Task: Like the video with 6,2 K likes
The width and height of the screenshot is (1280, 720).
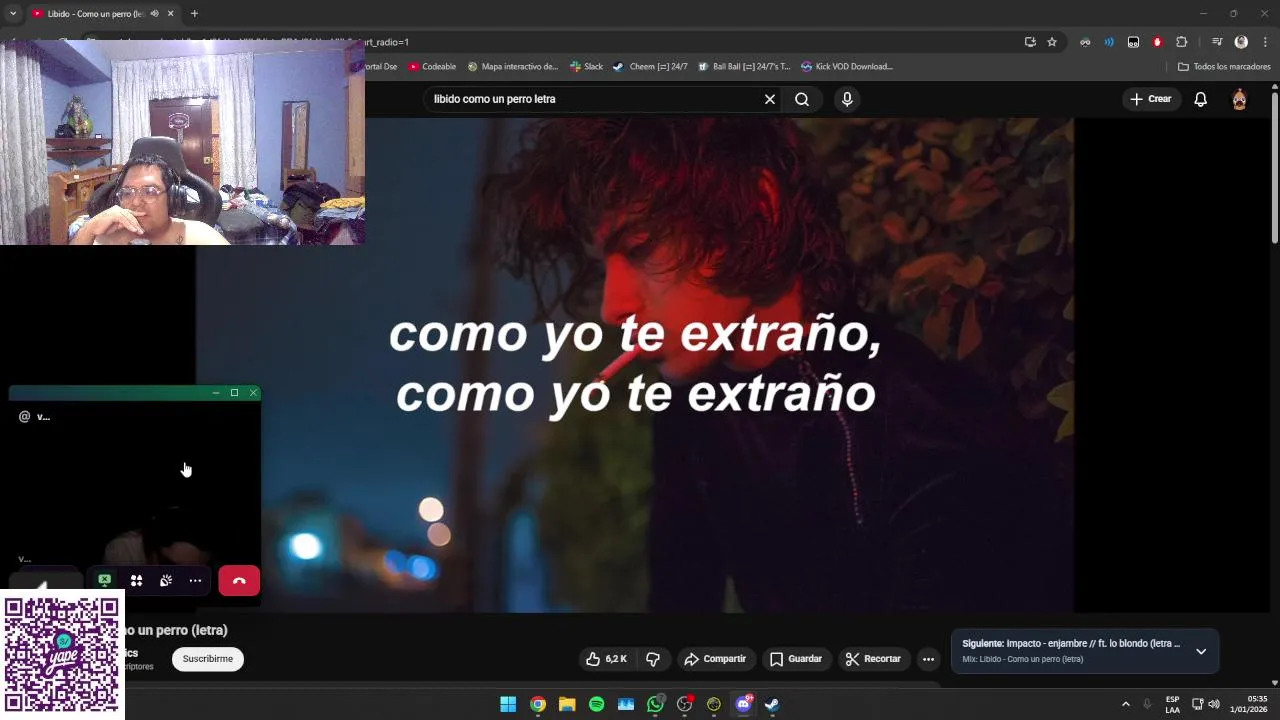Action: 607,659
